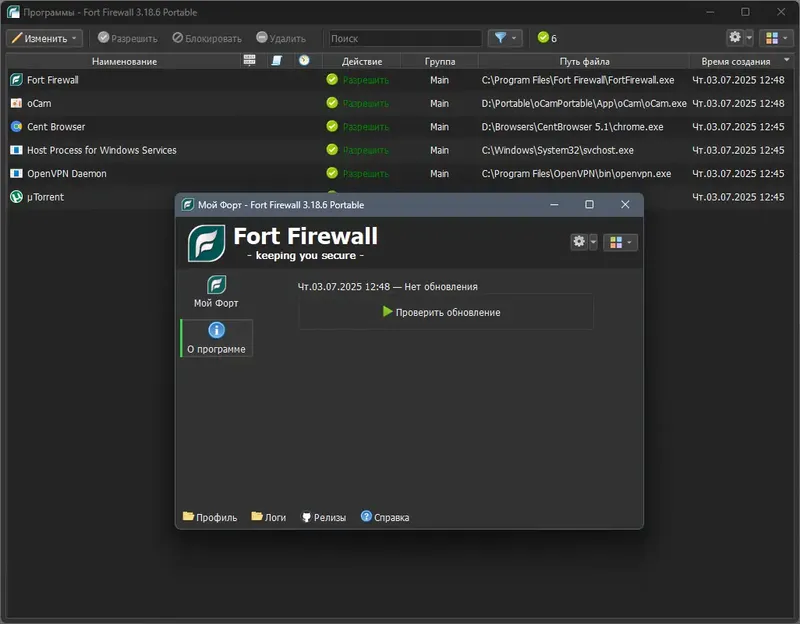Click green allow checkmark in Fort Firewall row
Viewport: 800px width, 624px height.
tap(332, 80)
